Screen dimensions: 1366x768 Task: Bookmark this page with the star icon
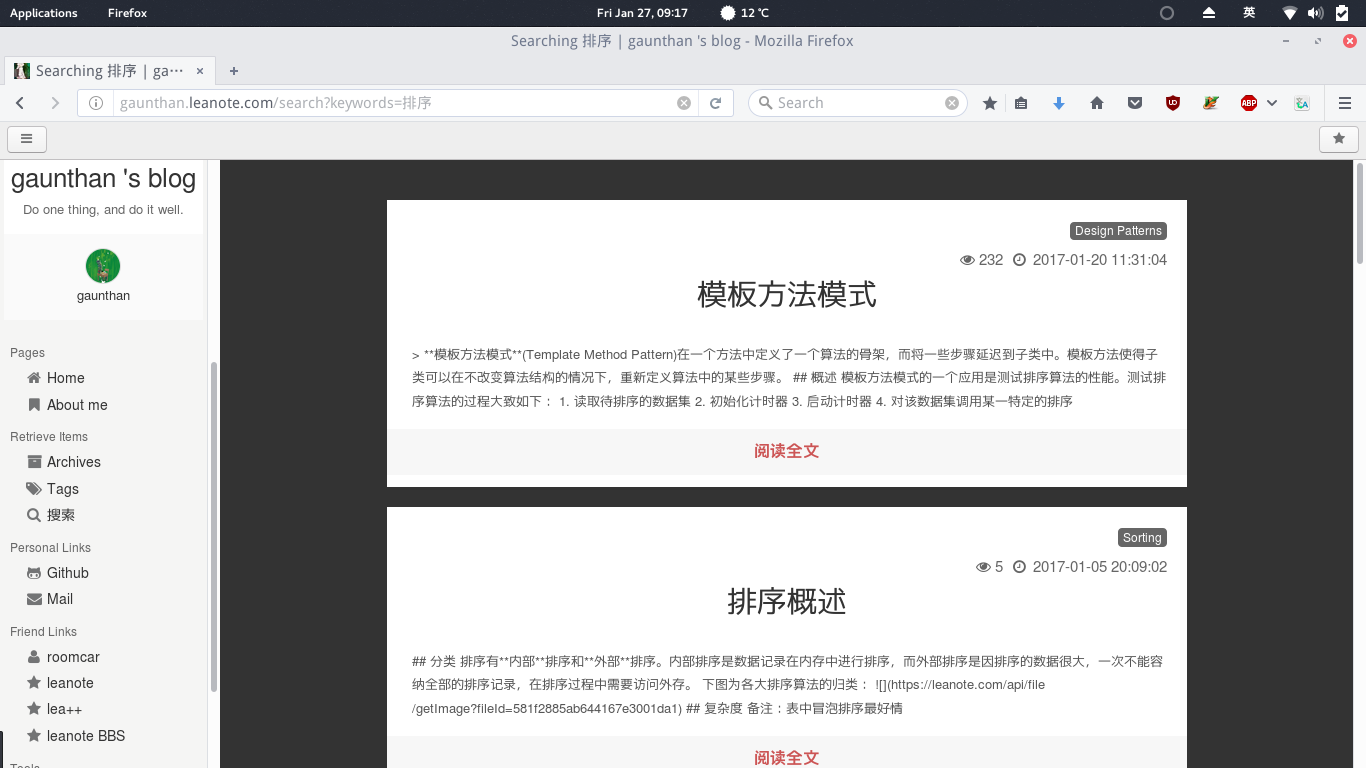[990, 103]
